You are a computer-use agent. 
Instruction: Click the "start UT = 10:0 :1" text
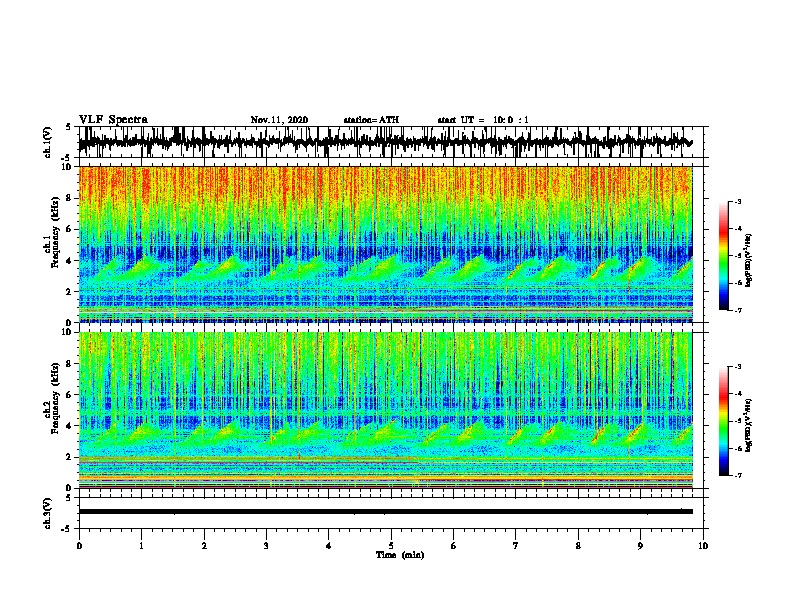483,120
